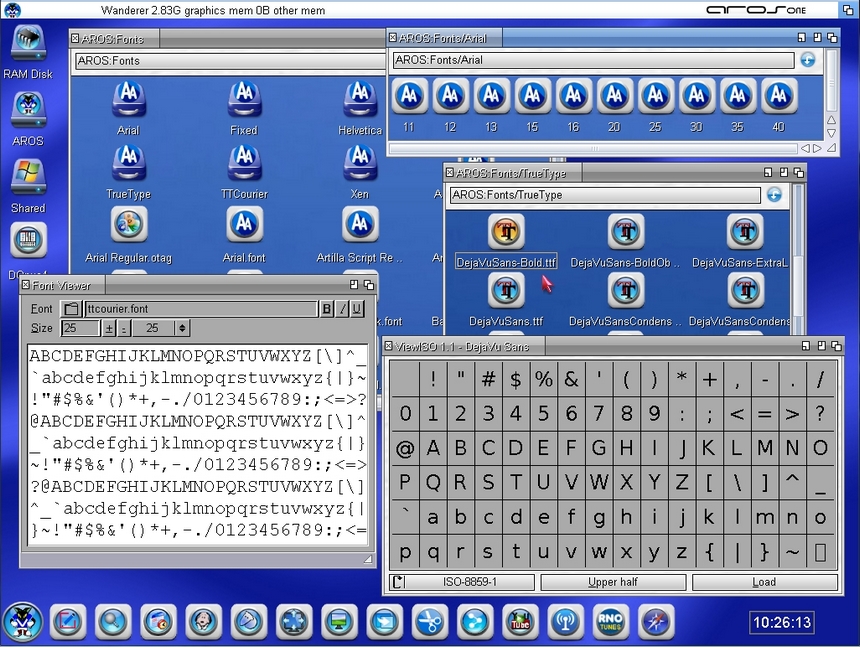Viewport: 860px width, 647px height.
Task: Toggle underline style in Font Viewer
Action: coord(356,309)
